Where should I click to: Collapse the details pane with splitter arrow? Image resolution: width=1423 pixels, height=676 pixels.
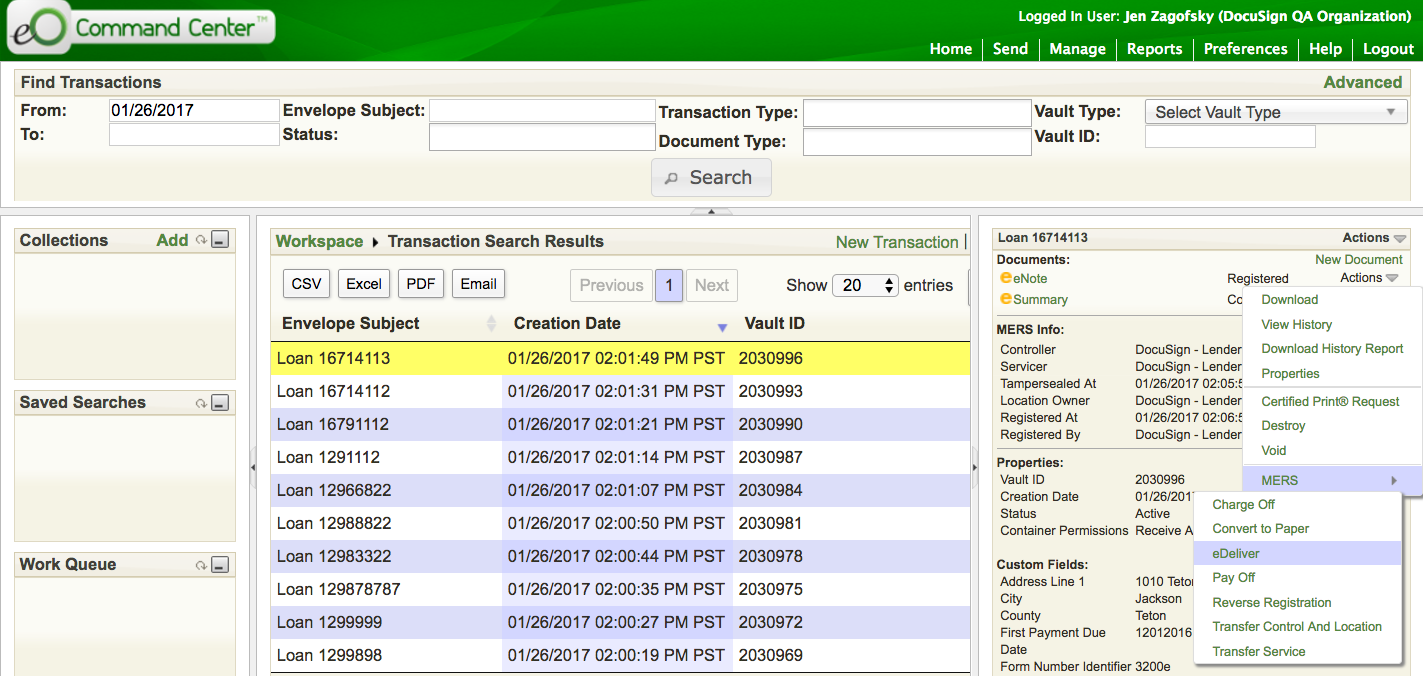(975, 466)
